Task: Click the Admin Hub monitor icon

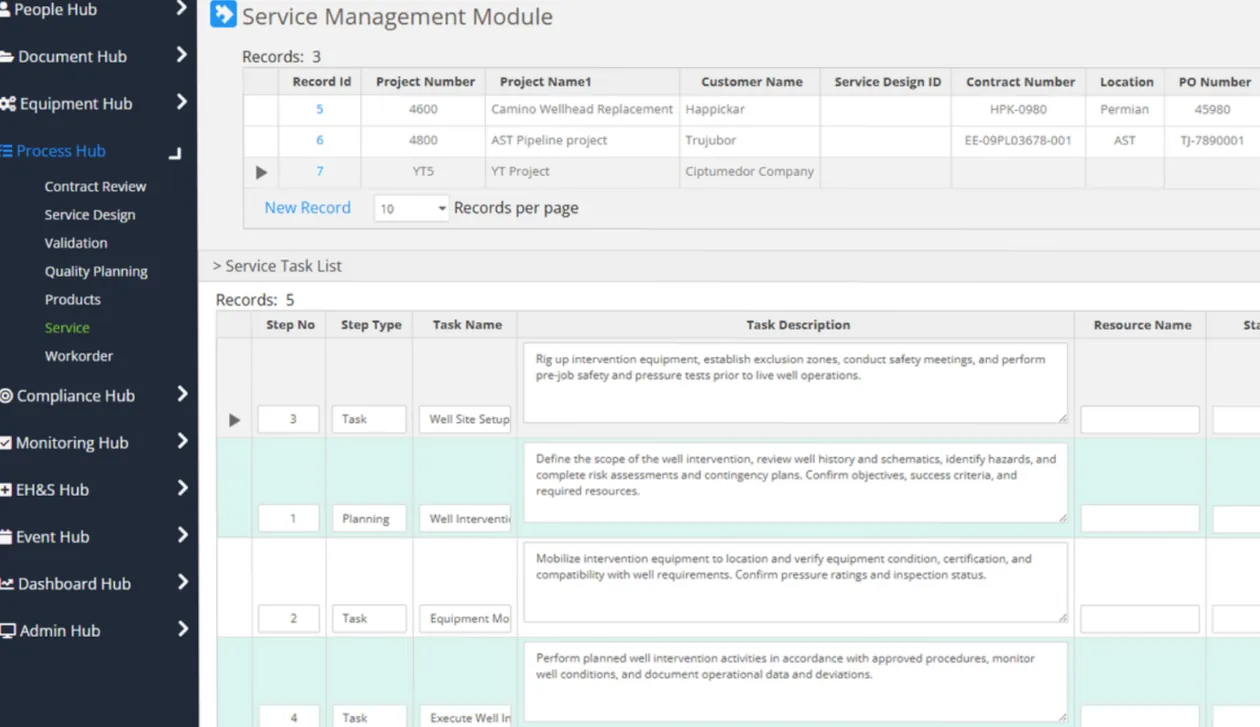Action: pyautogui.click(x=8, y=631)
